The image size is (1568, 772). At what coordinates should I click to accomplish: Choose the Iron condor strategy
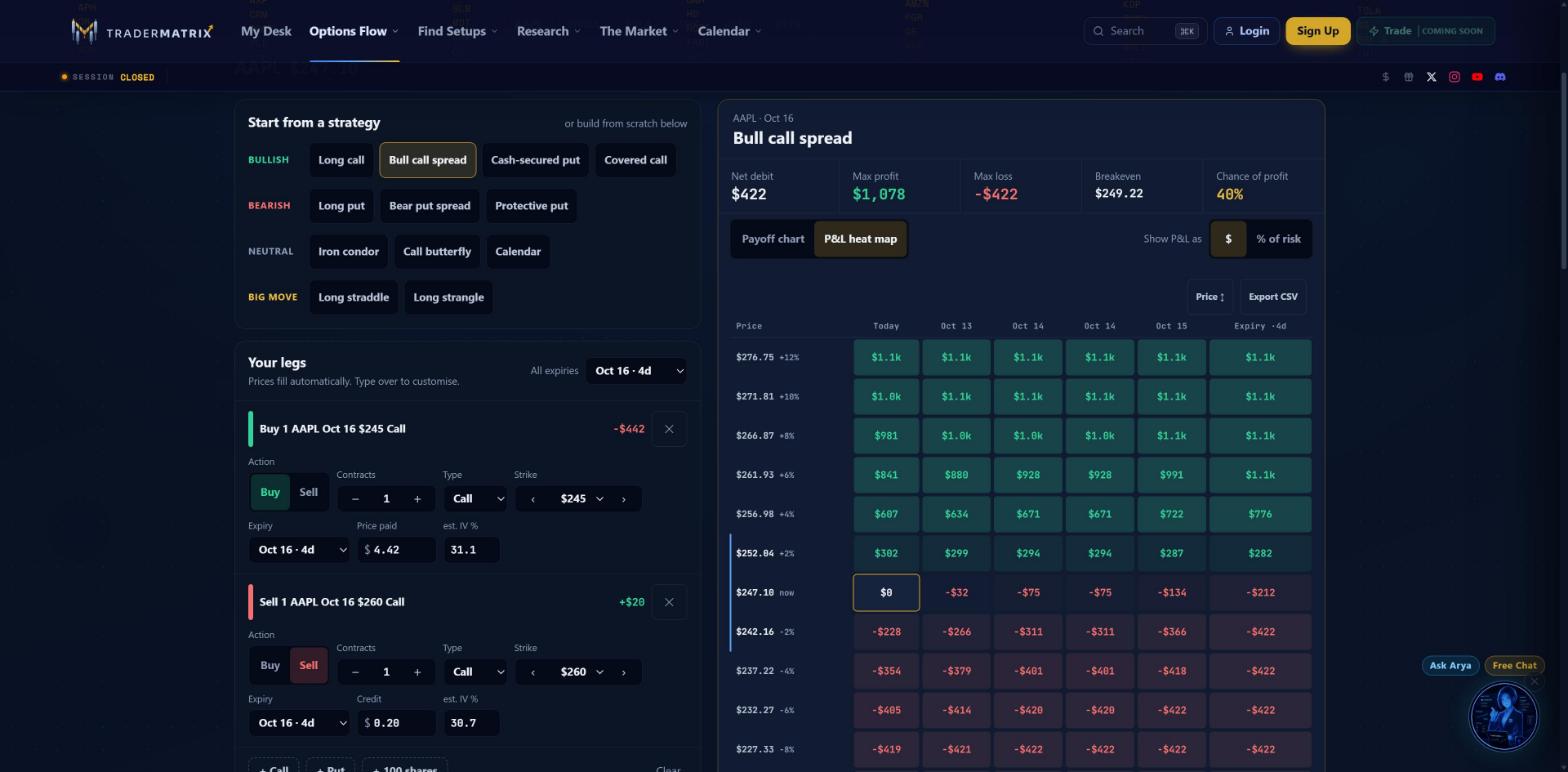[348, 252]
